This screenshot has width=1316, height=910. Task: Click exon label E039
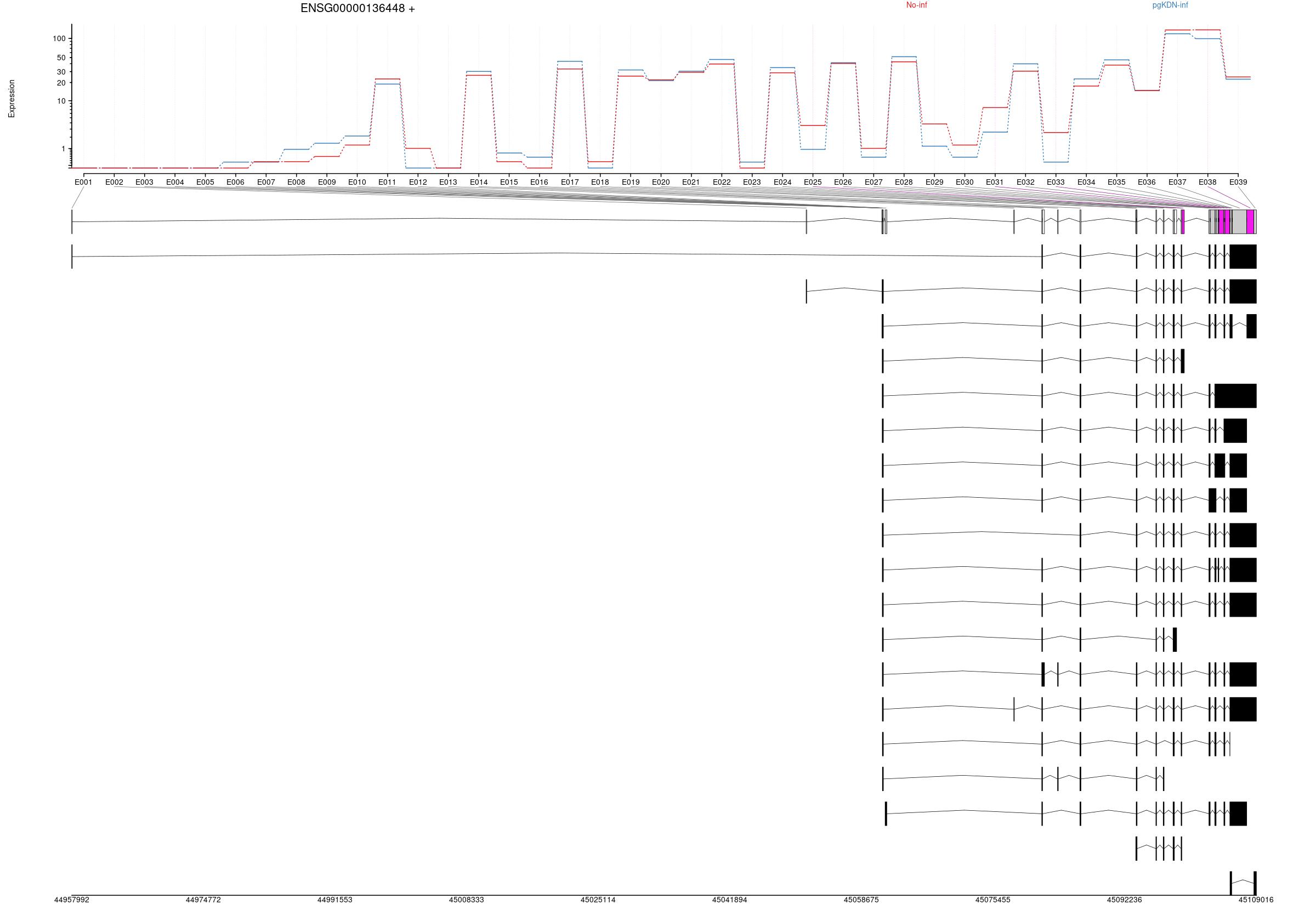tap(1238, 183)
